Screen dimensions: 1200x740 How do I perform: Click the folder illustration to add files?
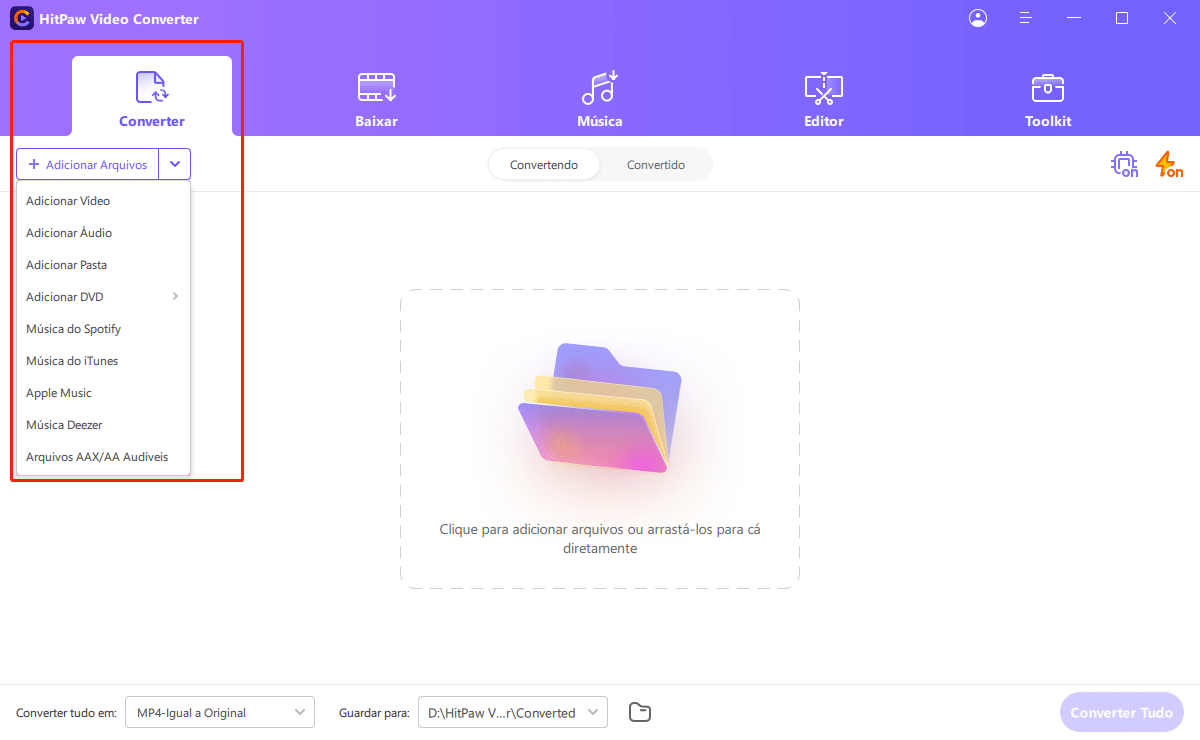(600, 408)
